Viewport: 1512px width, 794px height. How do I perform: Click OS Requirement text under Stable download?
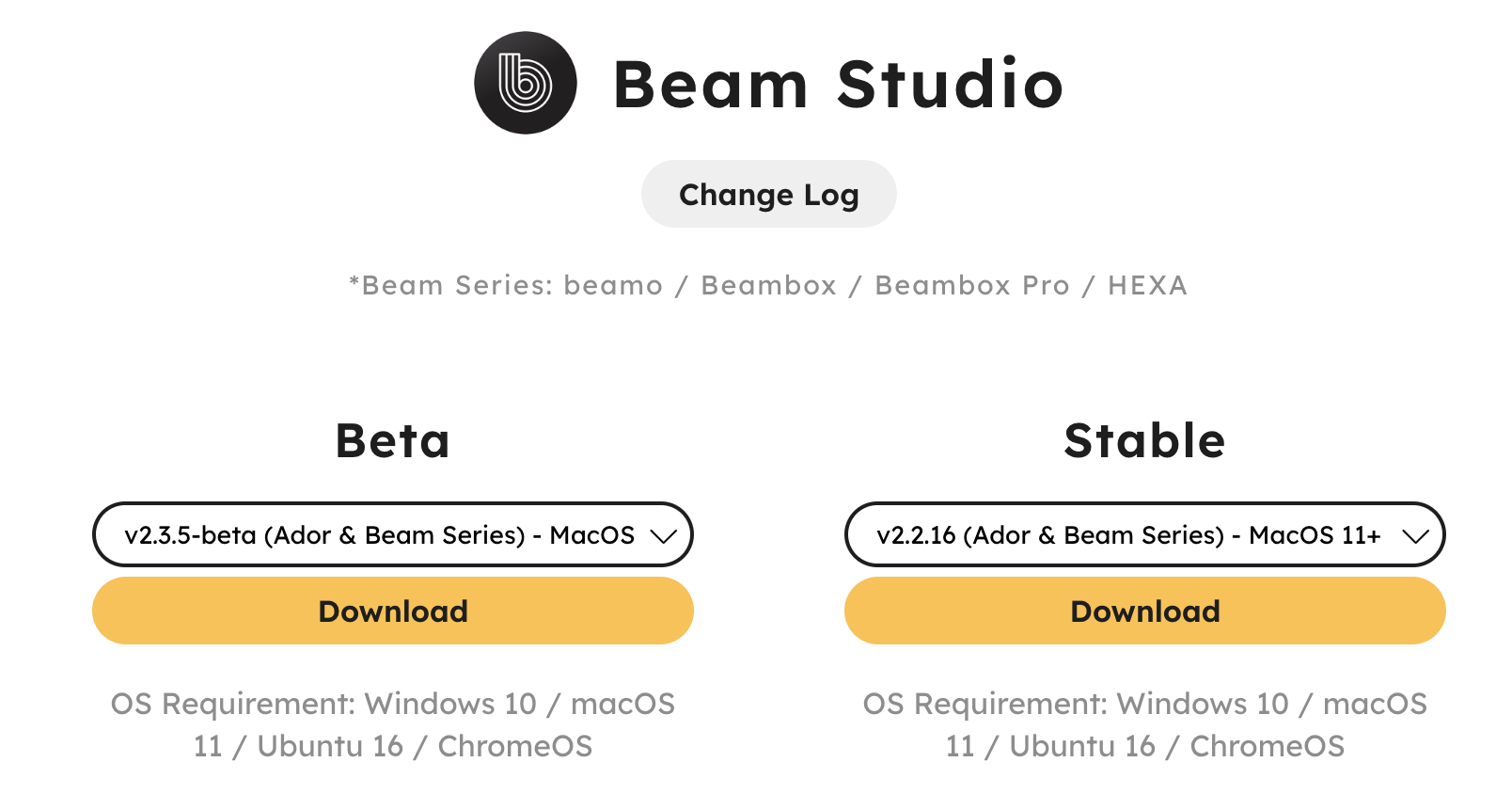pyautogui.click(x=1144, y=724)
